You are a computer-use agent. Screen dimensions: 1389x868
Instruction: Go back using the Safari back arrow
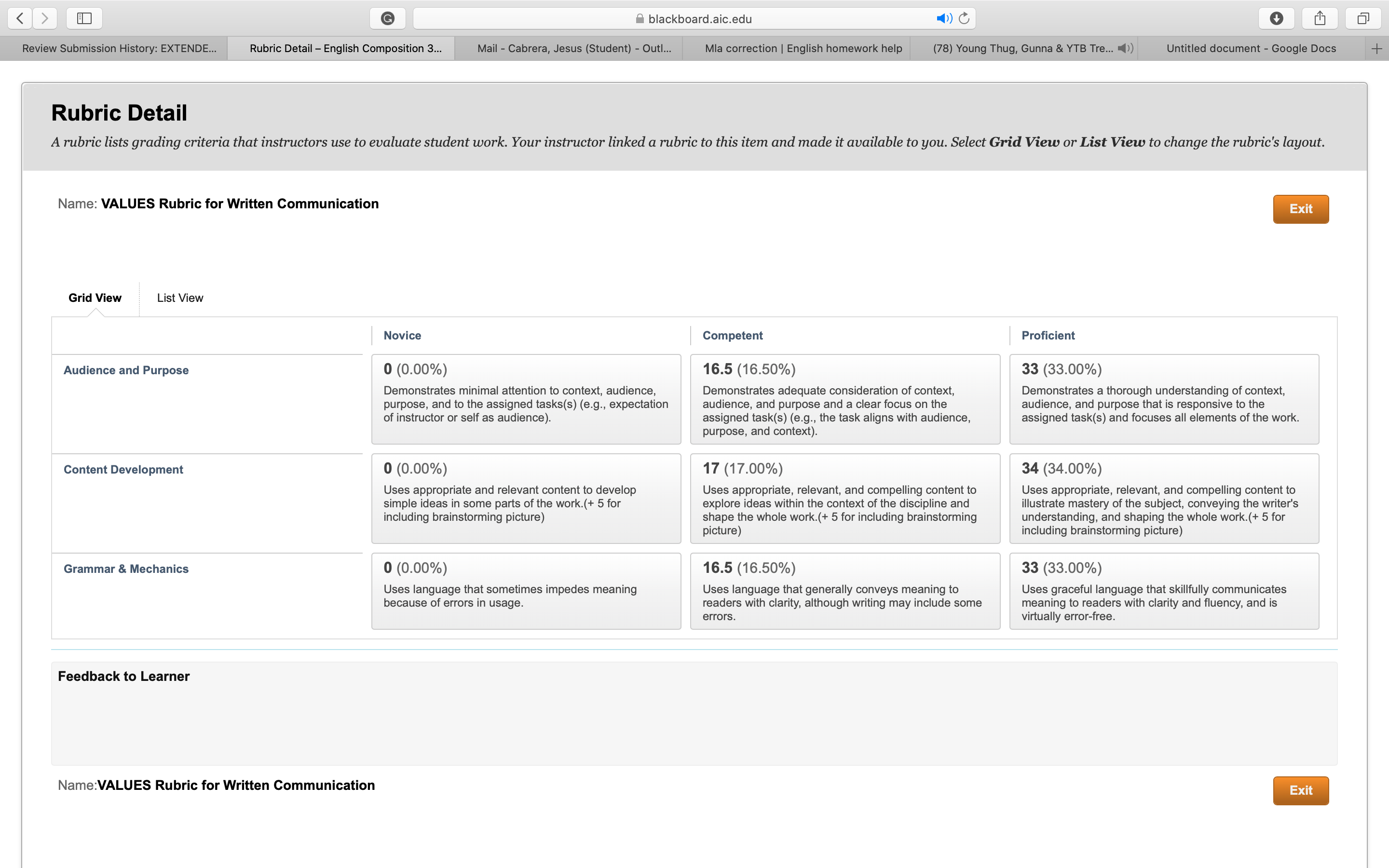coord(20,18)
